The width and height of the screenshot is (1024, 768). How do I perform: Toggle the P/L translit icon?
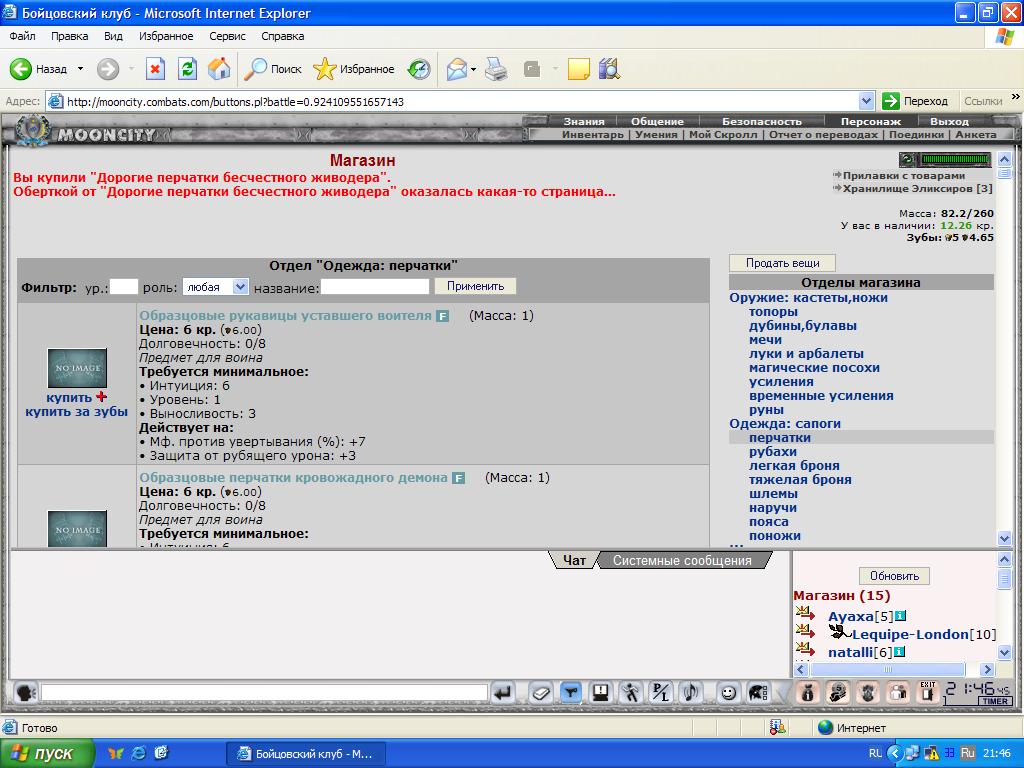(x=661, y=692)
